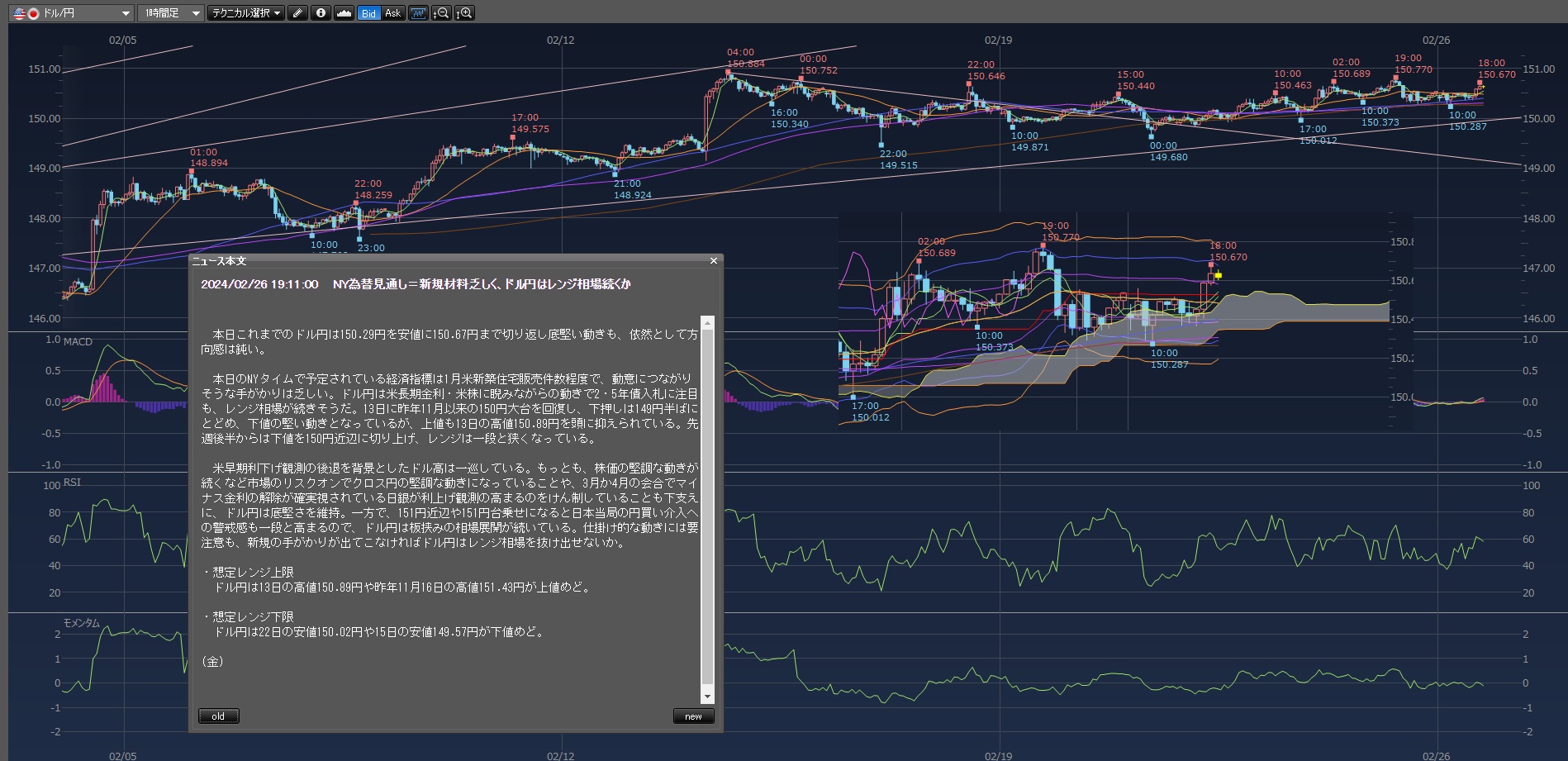Screen dimensions: 1568x761
Task: Open the ドル/円 currency pair dropdown
Action: (126, 13)
